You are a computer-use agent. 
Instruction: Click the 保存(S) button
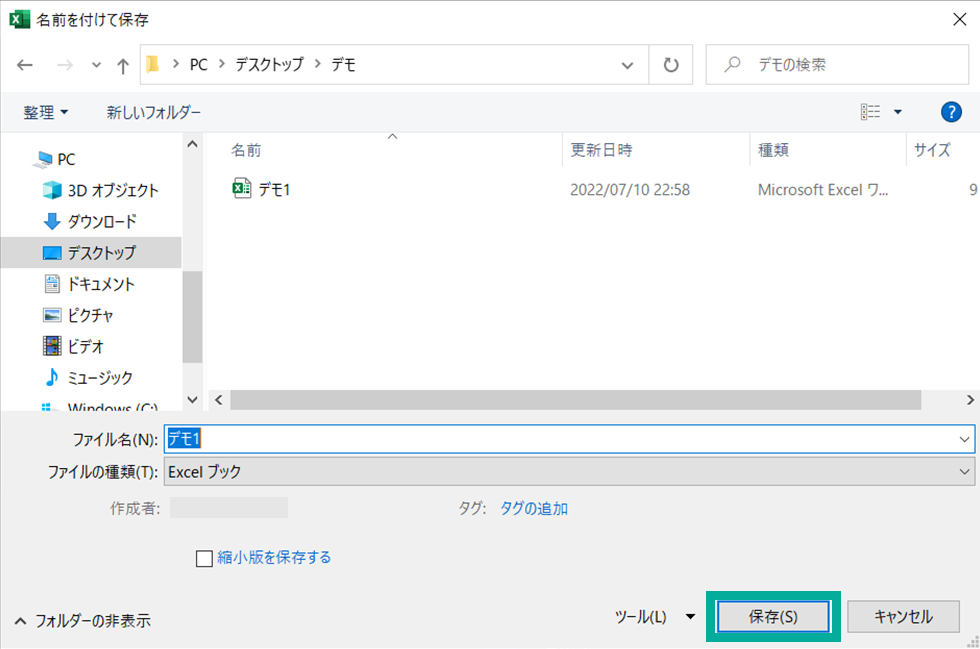(774, 617)
